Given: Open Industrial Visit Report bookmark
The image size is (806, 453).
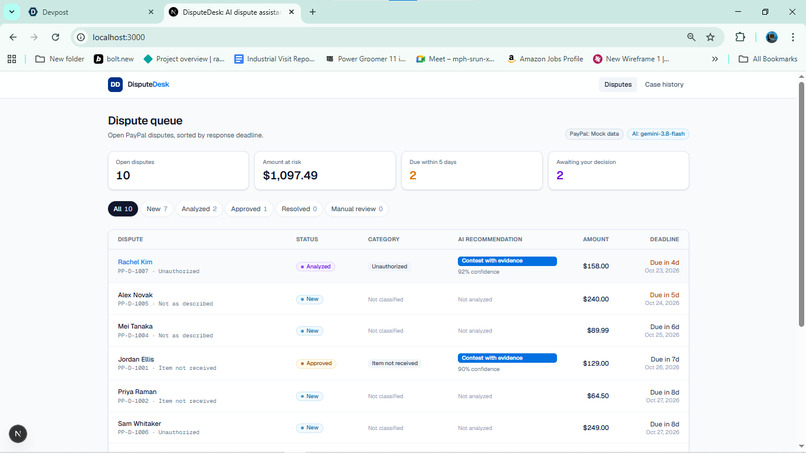Looking at the screenshot, I should point(274,59).
